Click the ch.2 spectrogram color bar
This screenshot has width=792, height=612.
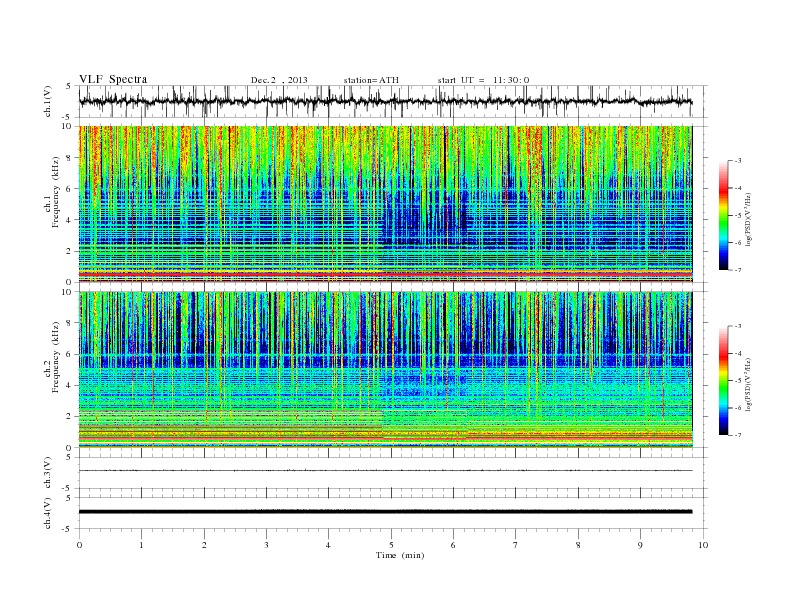point(723,380)
